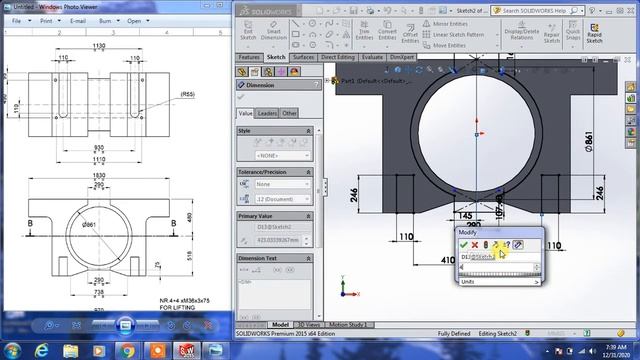Open the ConfigurationManager tab icon
Viewport: 640px width, 360px height.
(x=268, y=72)
